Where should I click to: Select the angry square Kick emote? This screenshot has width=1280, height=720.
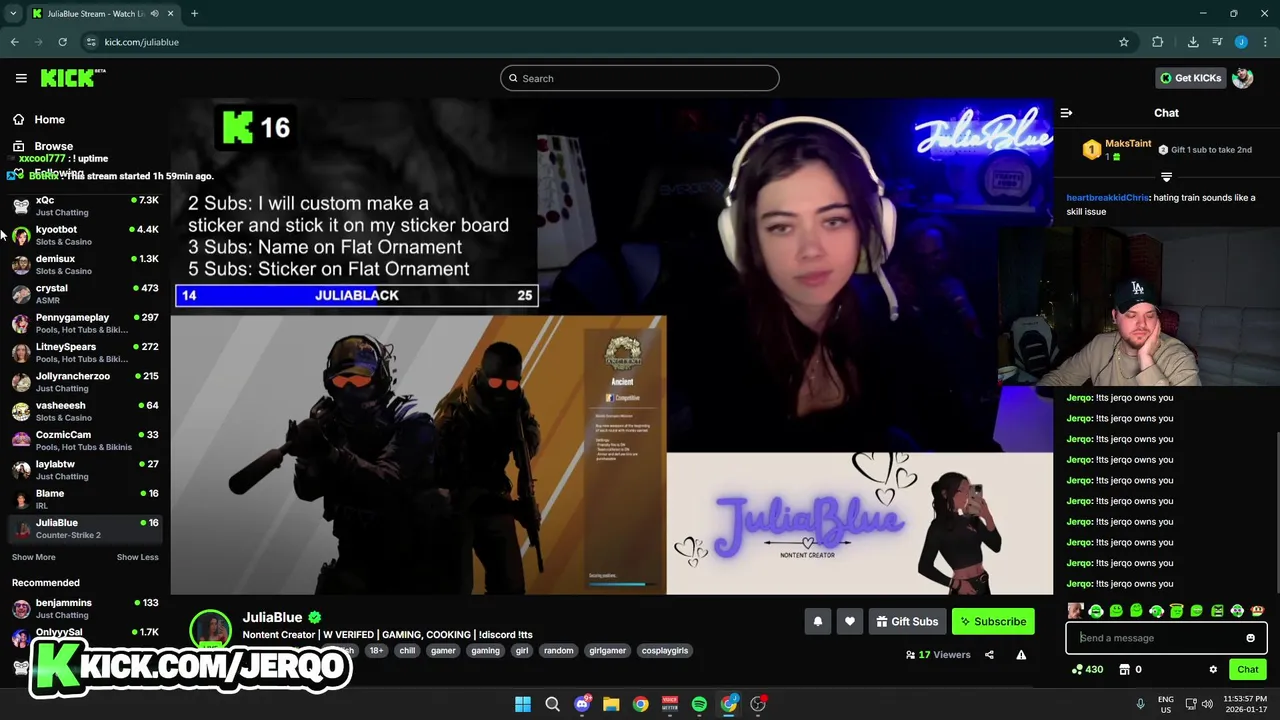pos(1217,611)
